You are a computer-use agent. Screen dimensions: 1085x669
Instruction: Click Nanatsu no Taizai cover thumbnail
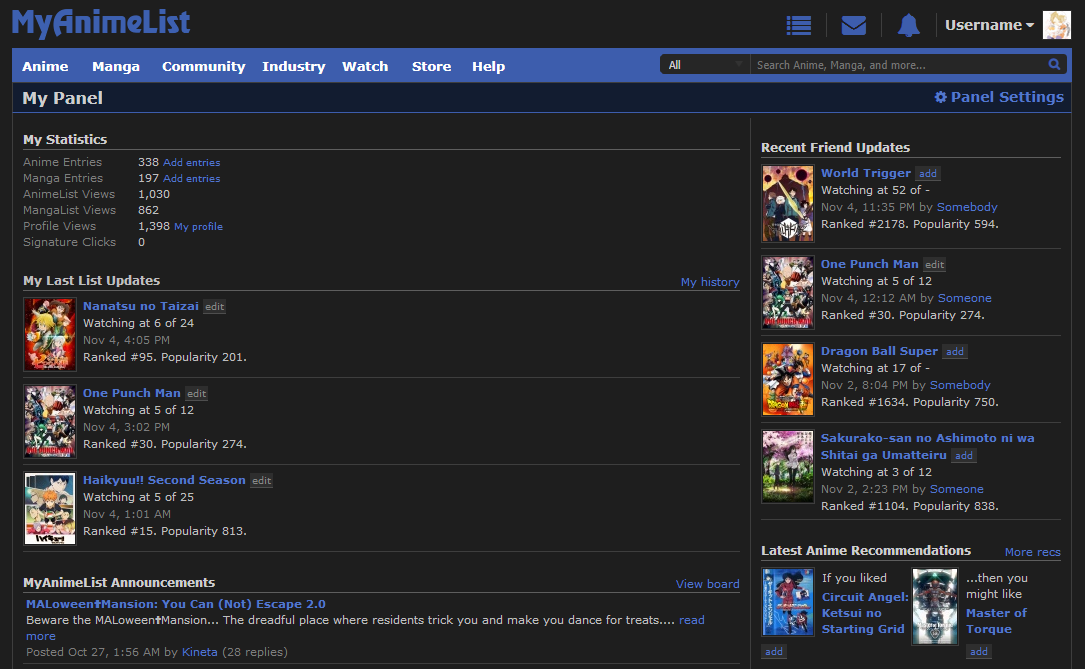[x=50, y=335]
